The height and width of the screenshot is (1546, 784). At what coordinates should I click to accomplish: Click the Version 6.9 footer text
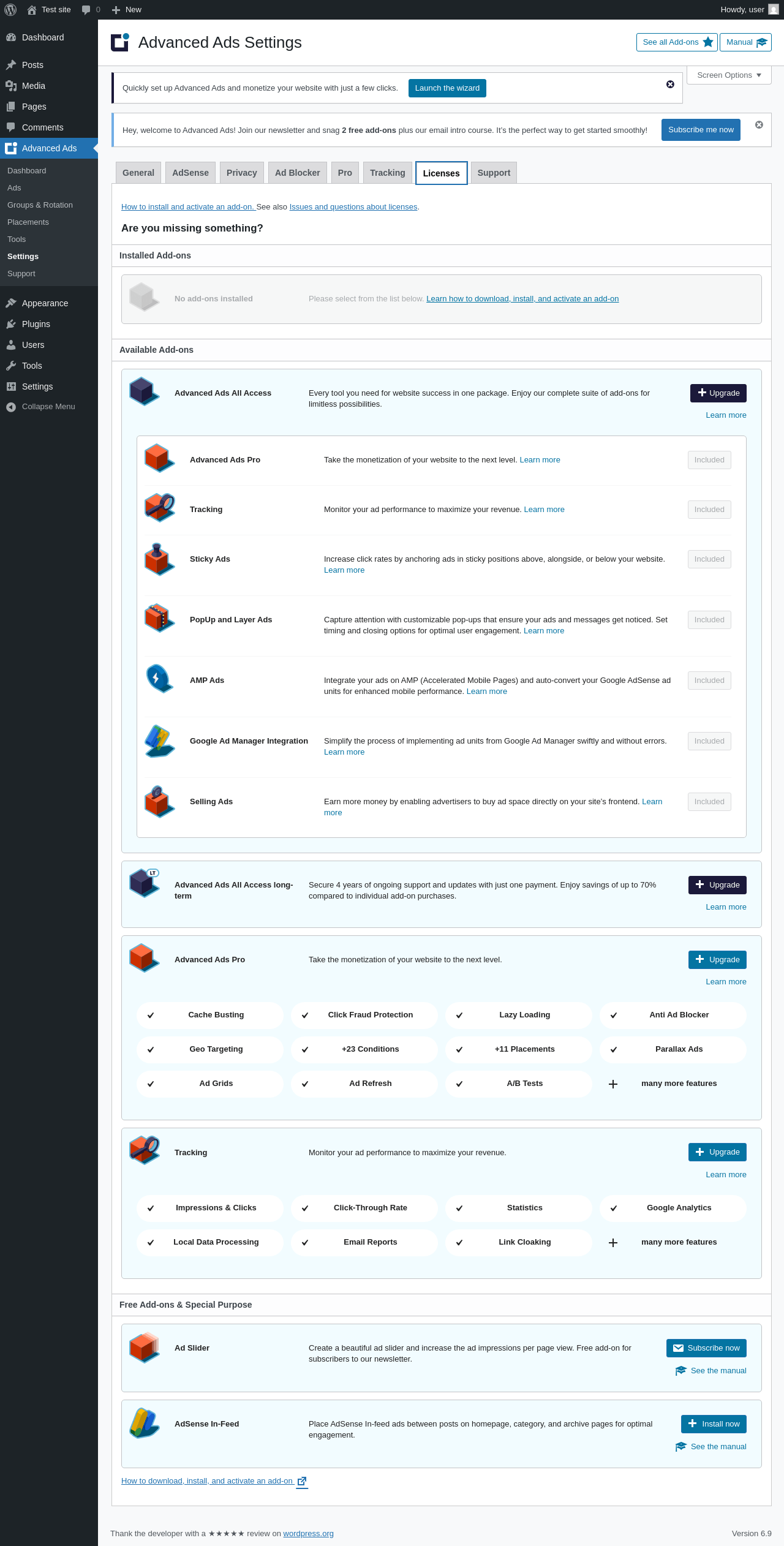(752, 1534)
